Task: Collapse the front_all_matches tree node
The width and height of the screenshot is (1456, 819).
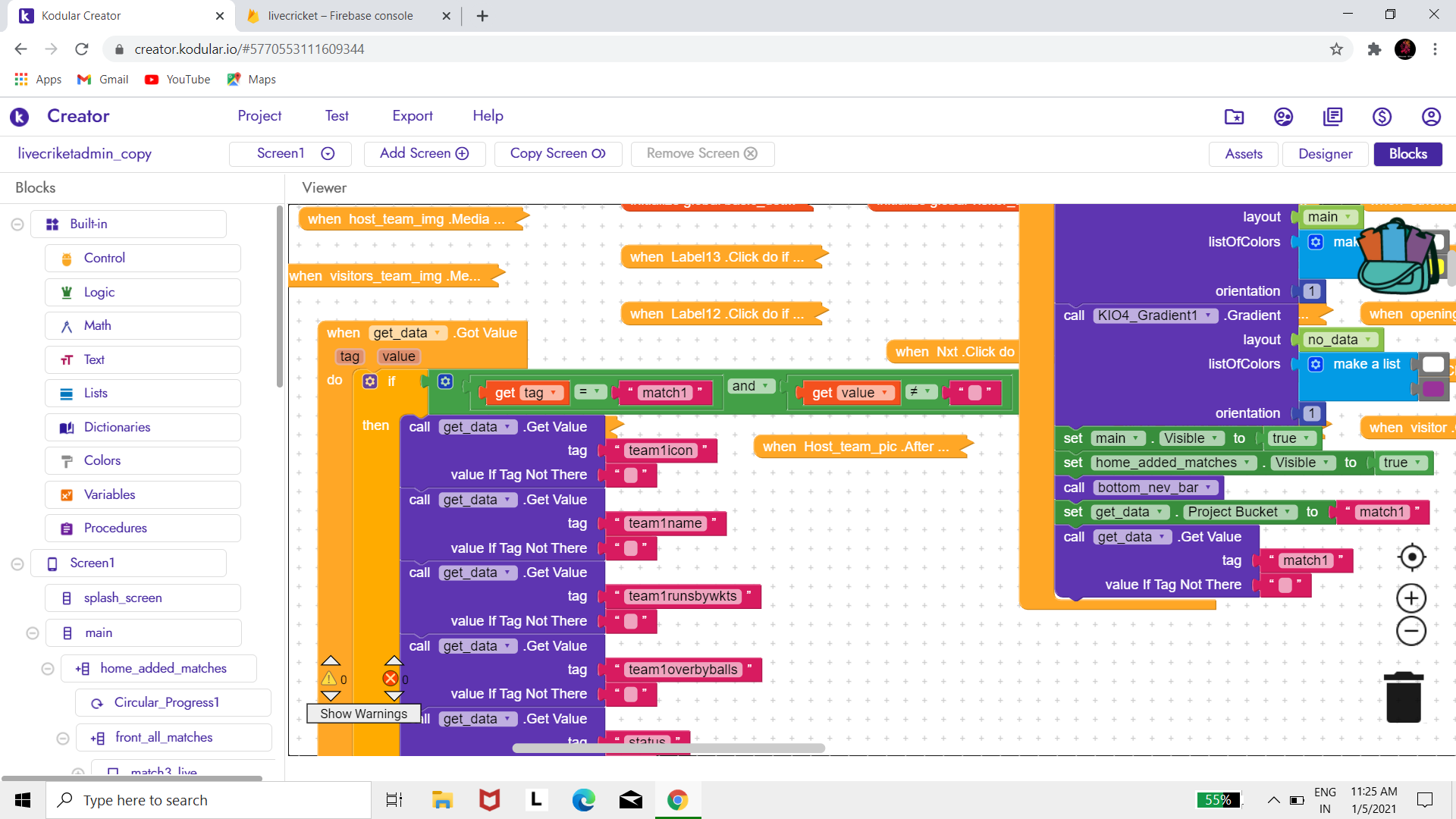Action: tap(63, 738)
